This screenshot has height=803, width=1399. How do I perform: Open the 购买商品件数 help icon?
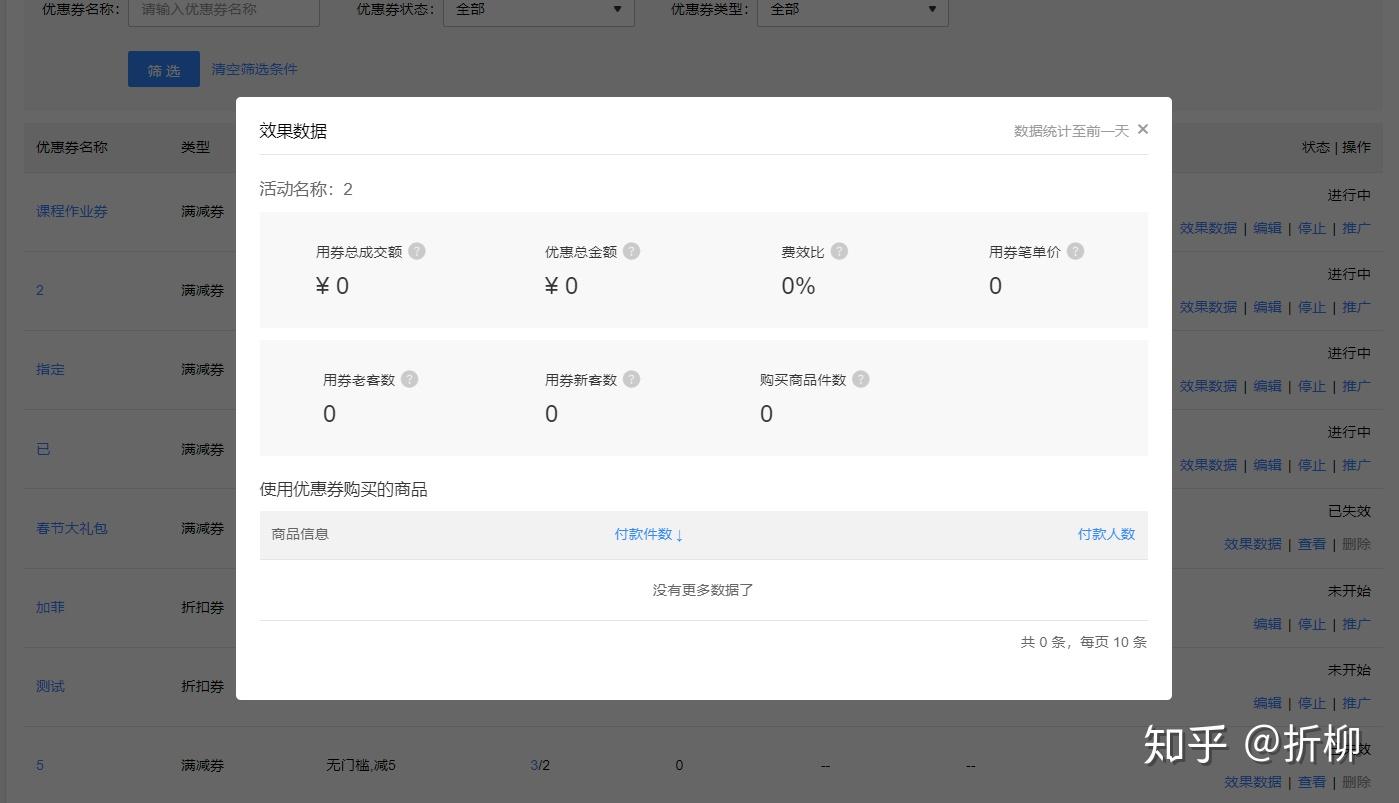861,379
